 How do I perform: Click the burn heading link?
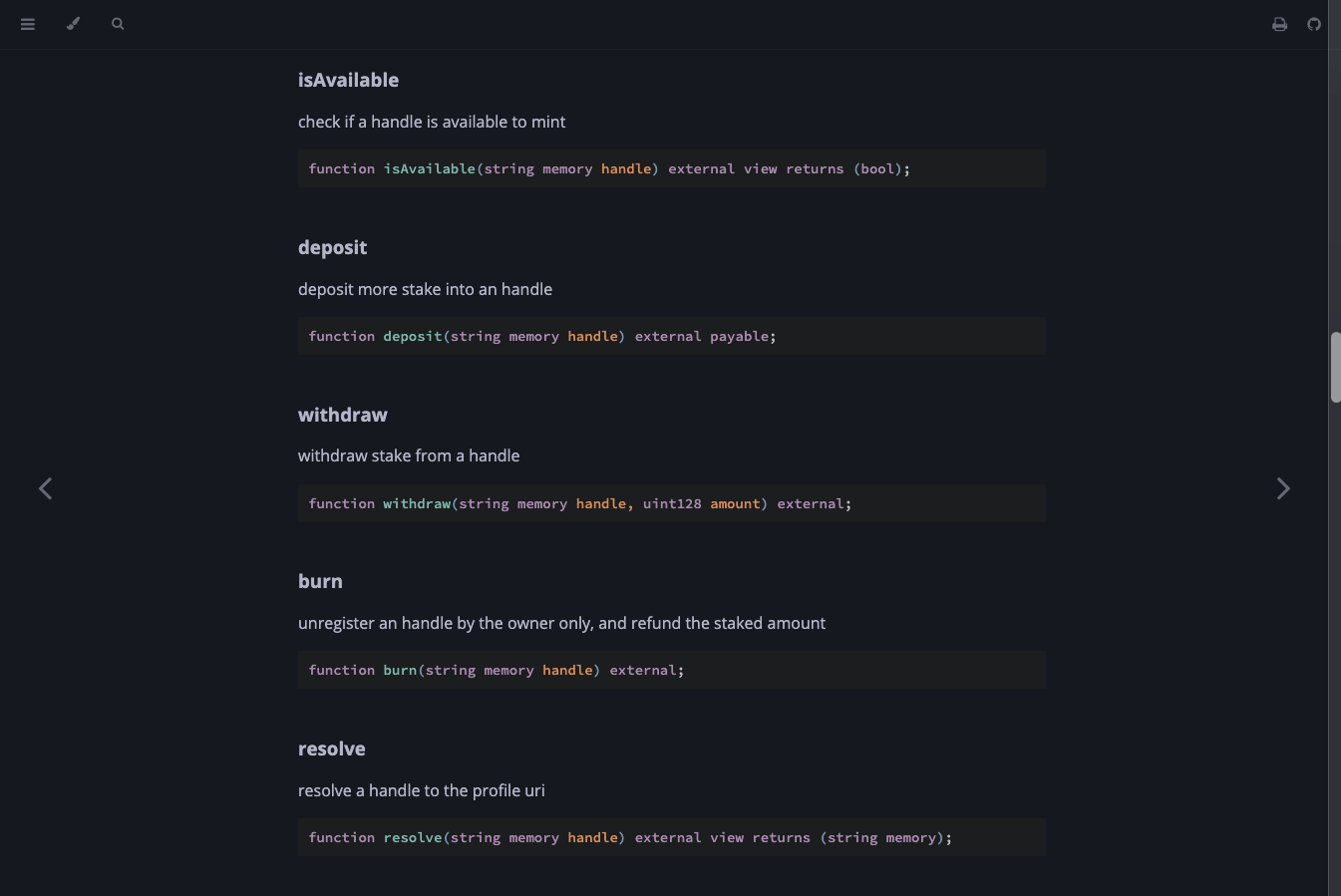tap(320, 581)
